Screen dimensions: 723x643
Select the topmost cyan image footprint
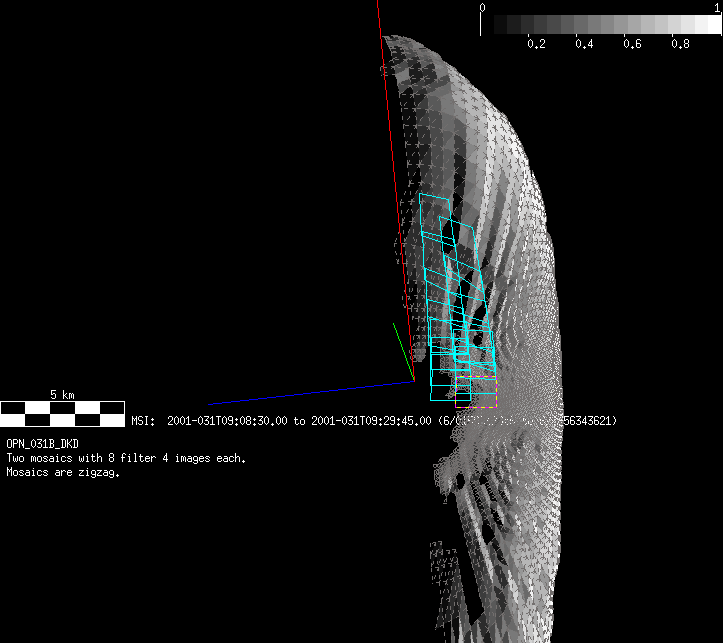436,215
